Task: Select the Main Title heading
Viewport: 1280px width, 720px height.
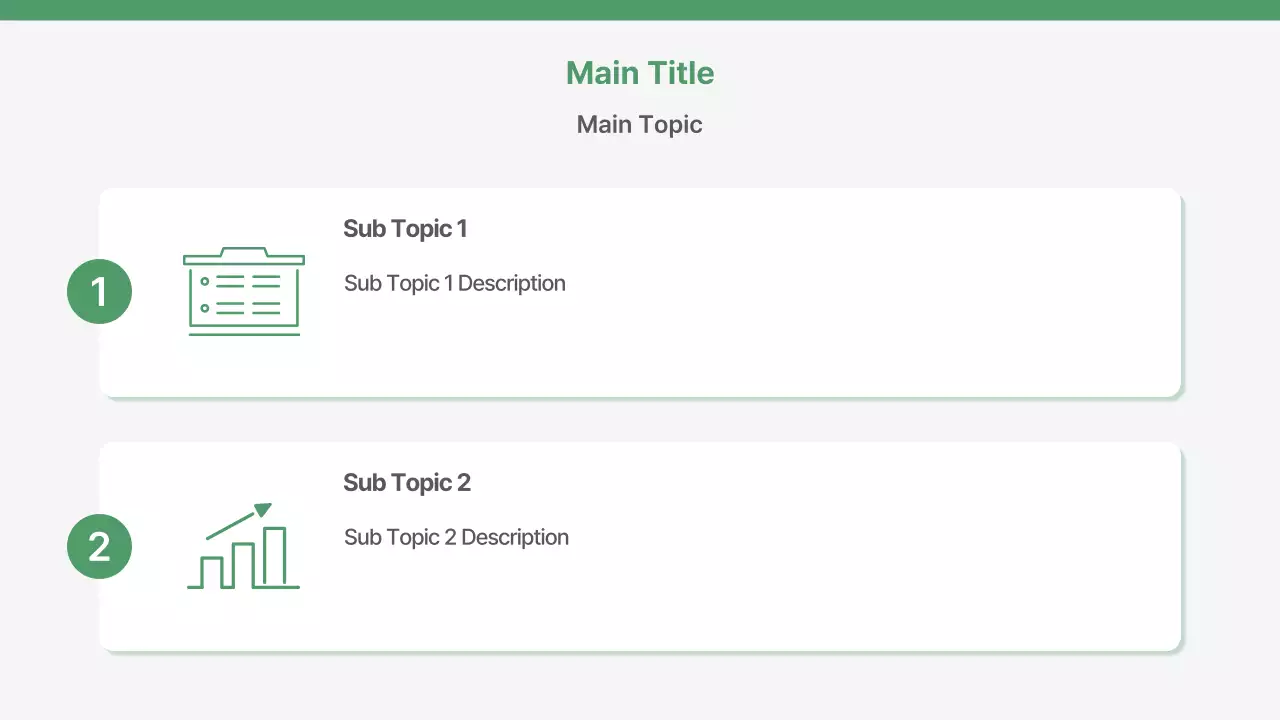Action: pos(640,73)
